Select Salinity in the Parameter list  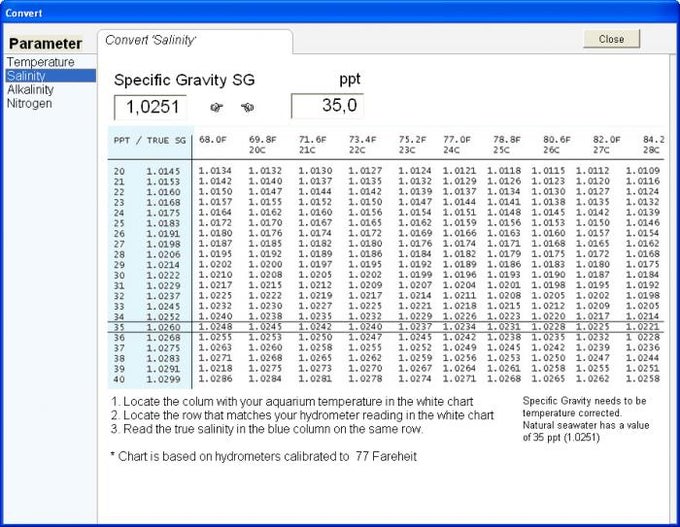coord(50,75)
